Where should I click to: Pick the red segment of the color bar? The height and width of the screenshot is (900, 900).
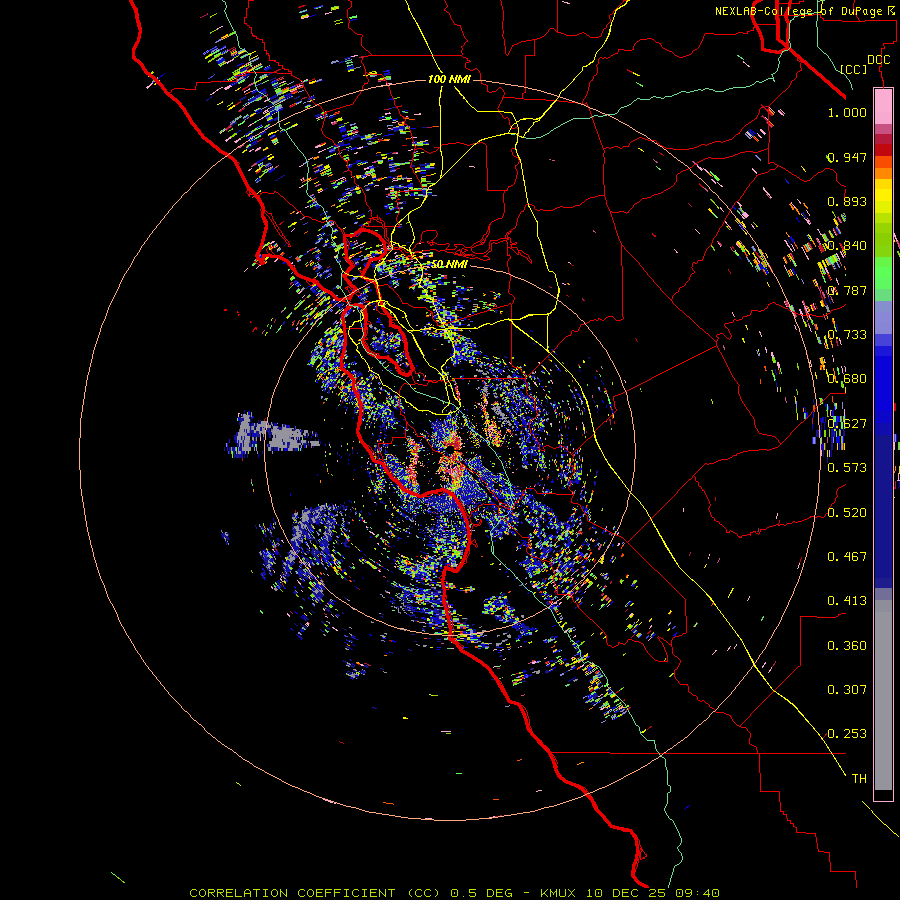coord(883,149)
